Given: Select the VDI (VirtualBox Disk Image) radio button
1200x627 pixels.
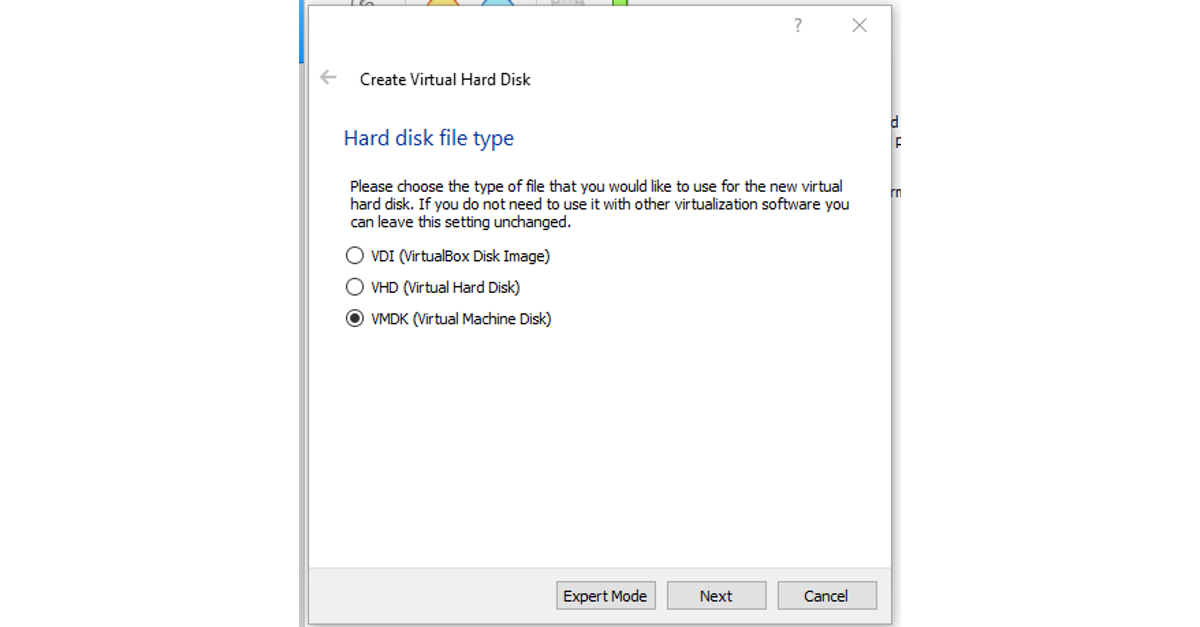Looking at the screenshot, I should [x=354, y=256].
